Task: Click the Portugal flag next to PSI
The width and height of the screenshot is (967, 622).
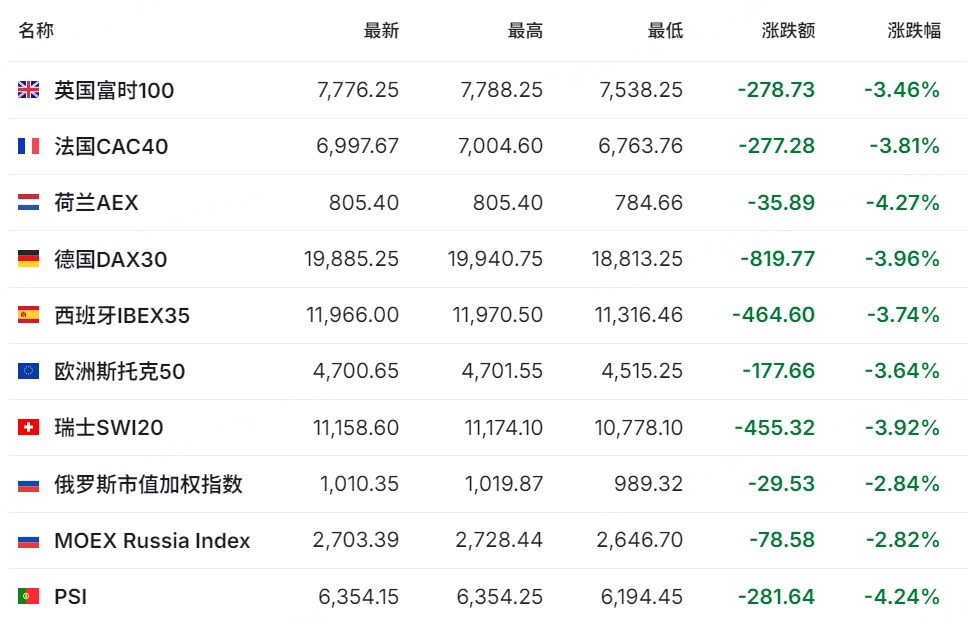Action: click(28, 596)
